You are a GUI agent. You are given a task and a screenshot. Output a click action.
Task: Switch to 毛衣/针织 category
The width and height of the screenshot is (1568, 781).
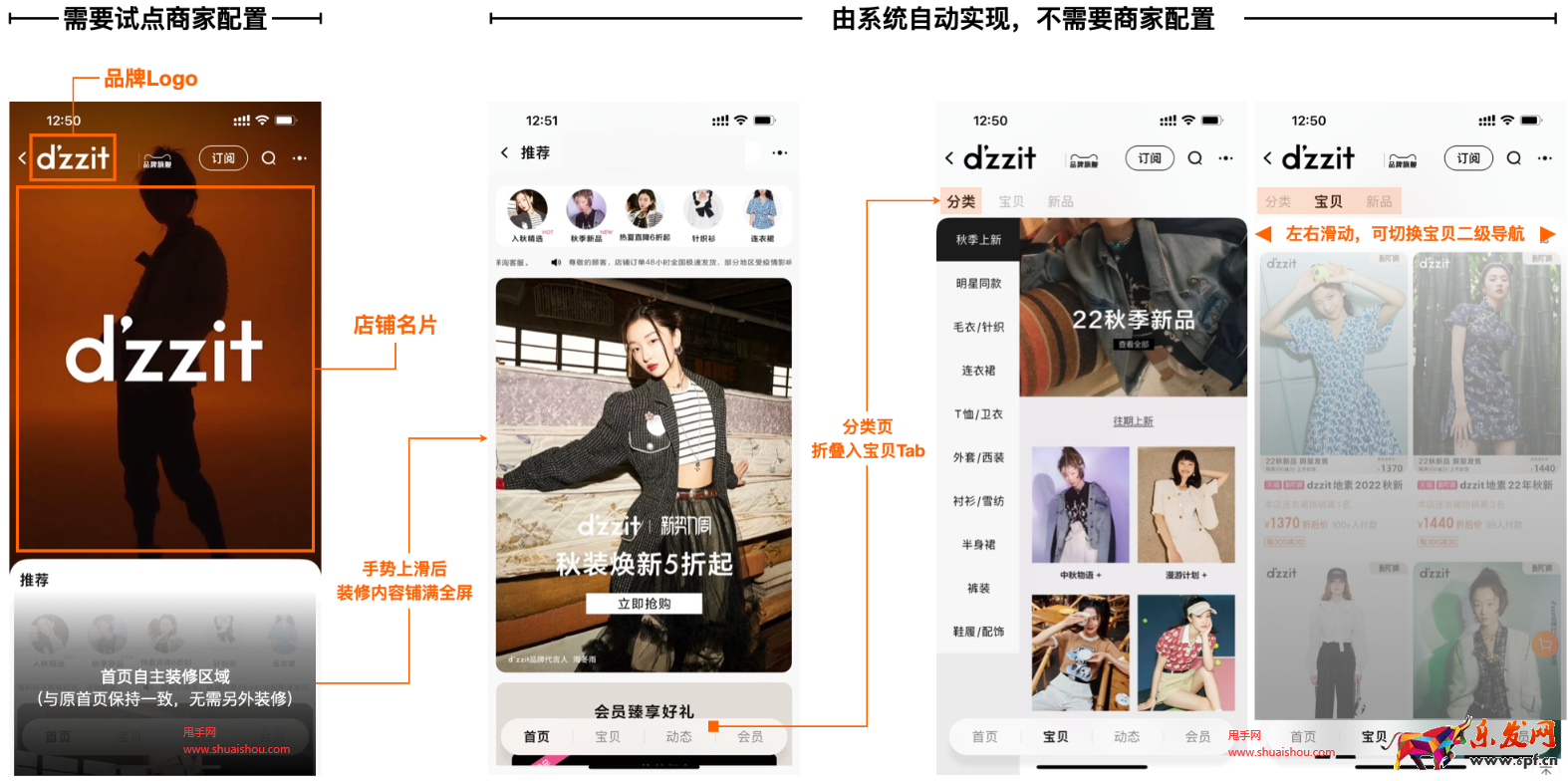pyautogui.click(x=978, y=328)
